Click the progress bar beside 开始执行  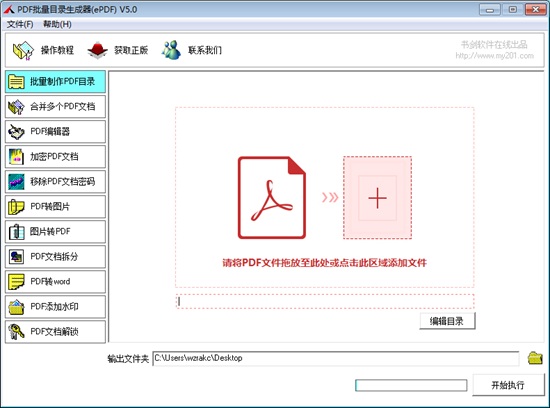click(411, 385)
